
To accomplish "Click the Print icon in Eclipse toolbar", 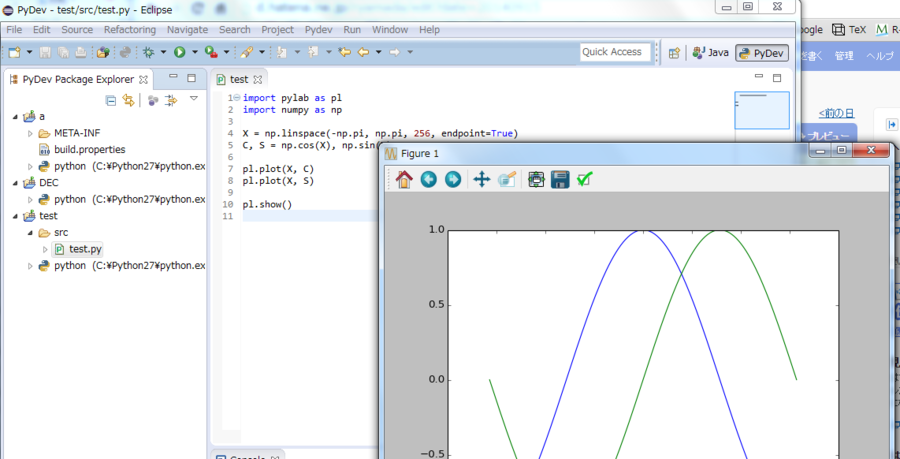I will pyautogui.click(x=80, y=52).
